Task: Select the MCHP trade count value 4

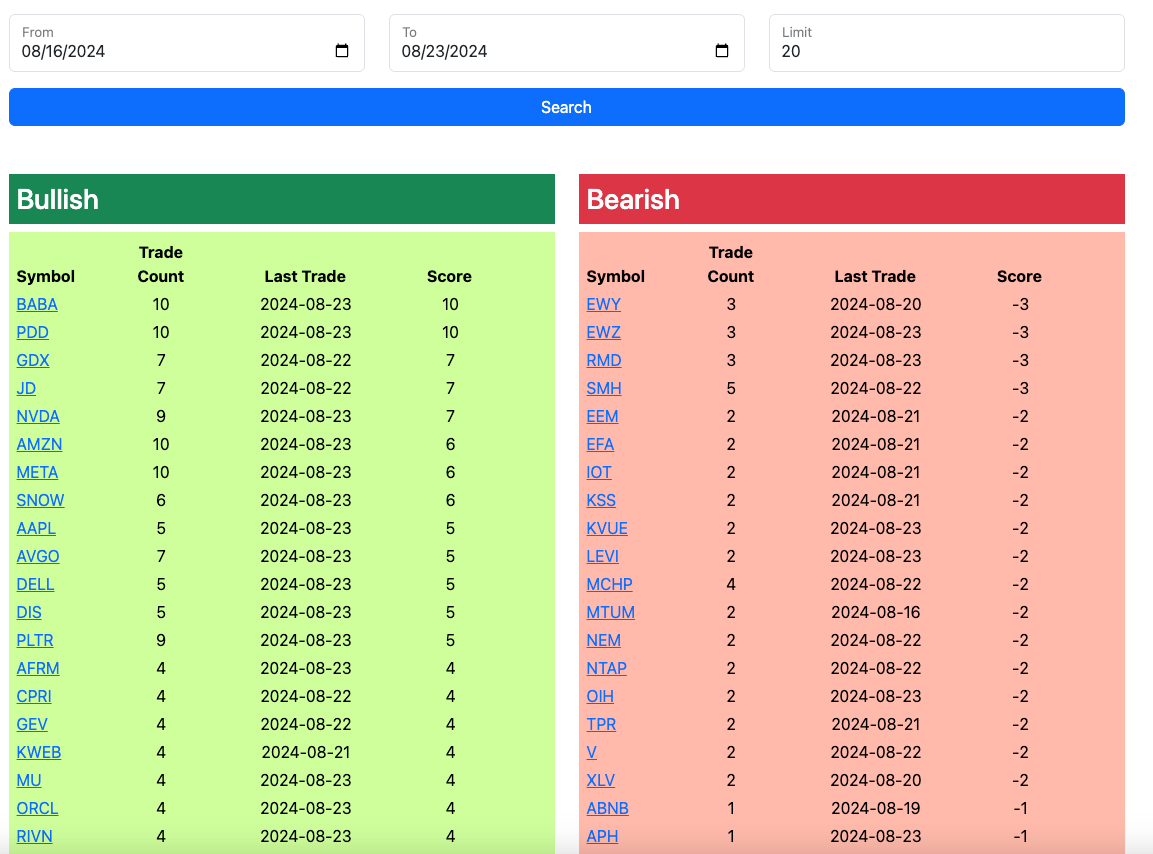Action: click(731, 584)
